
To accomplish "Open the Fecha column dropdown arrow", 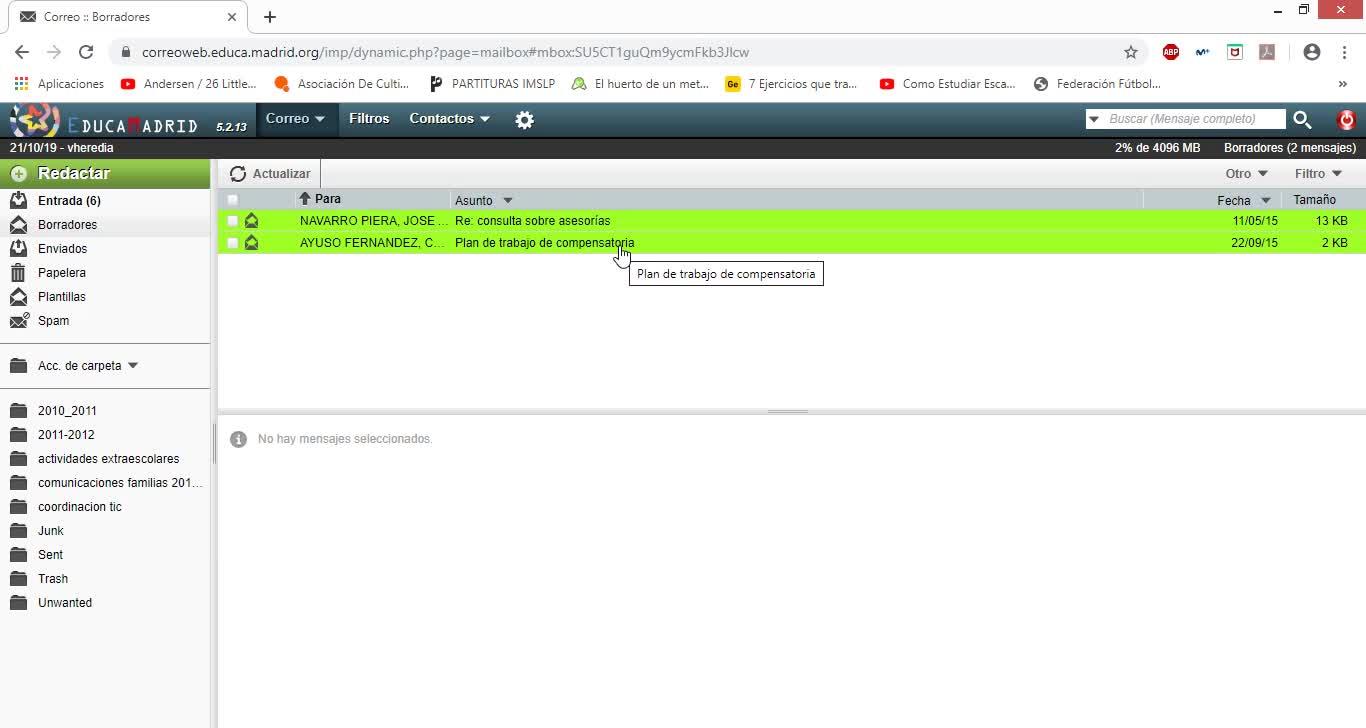I will coord(1266,200).
